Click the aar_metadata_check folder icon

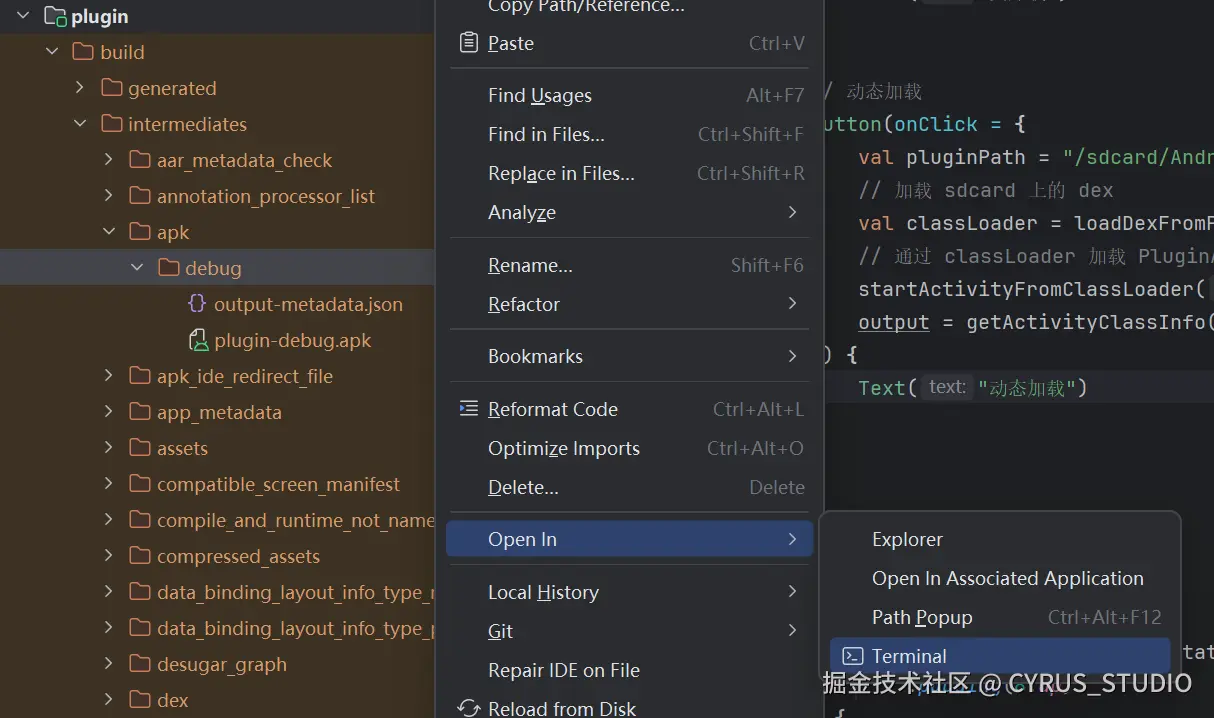click(x=140, y=160)
